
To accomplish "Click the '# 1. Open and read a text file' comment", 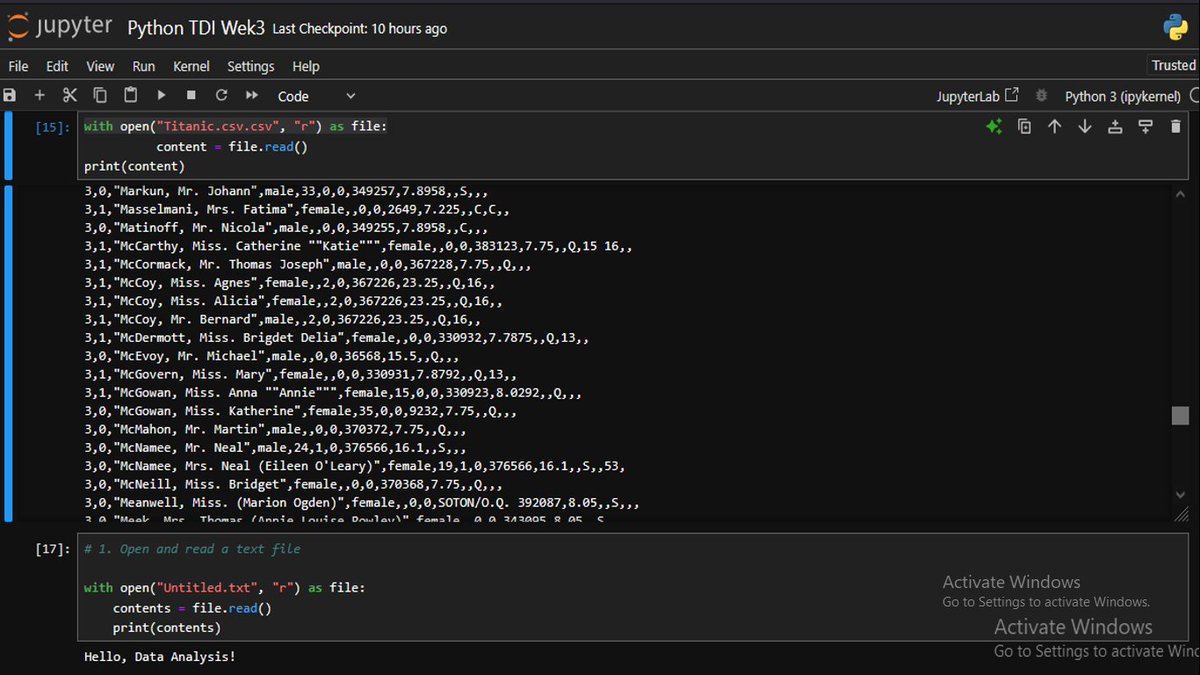I will [192, 549].
